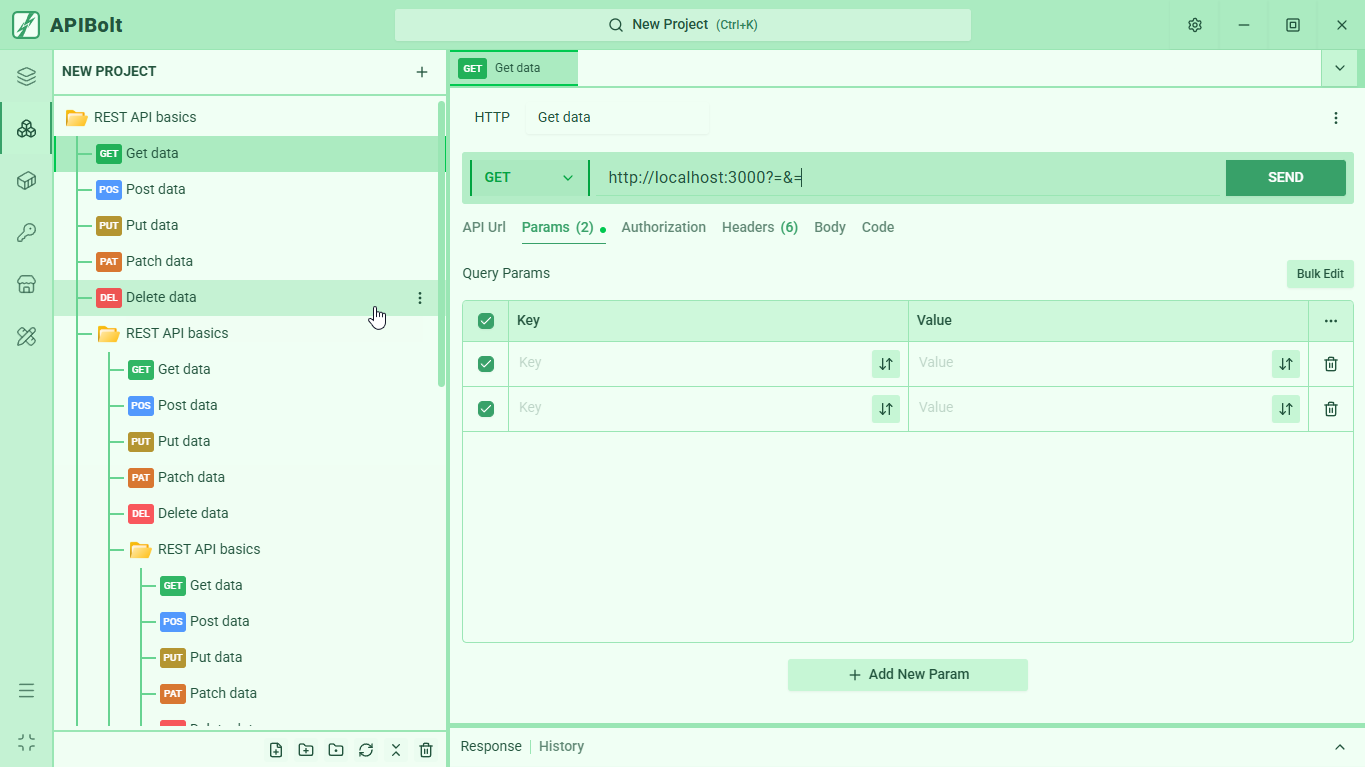Expand the Response panel with the chevron
Screen dimensions: 1365x767
[1339, 747]
